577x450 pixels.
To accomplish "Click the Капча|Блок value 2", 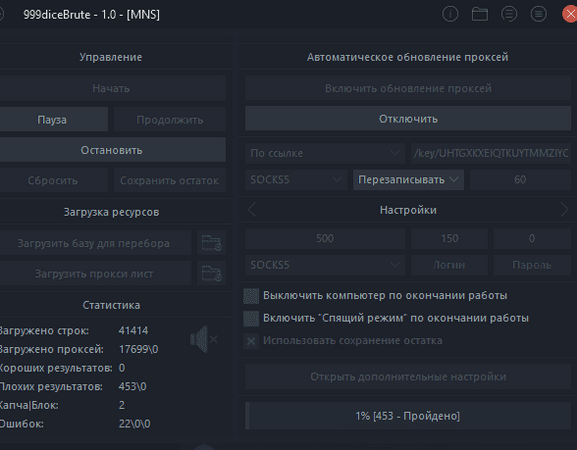I will 122,405.
